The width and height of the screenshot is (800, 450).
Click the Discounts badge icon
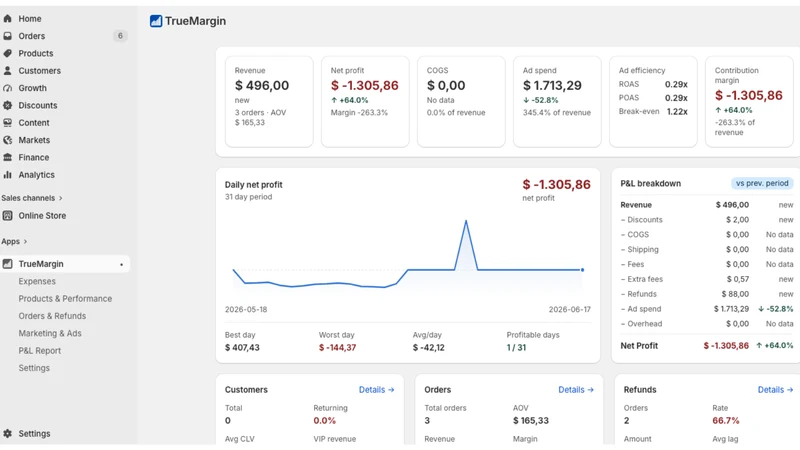click(7, 105)
